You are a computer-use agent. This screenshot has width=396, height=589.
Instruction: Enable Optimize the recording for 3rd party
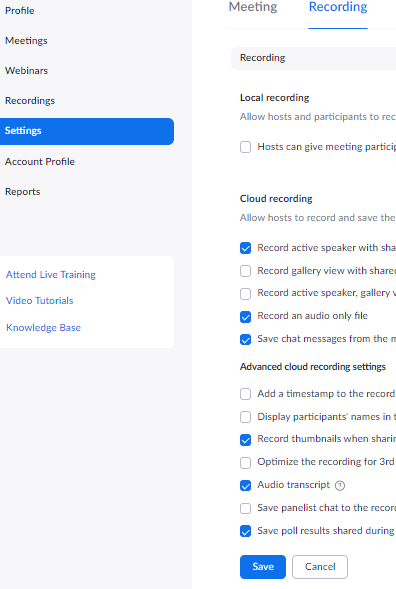click(x=245, y=462)
